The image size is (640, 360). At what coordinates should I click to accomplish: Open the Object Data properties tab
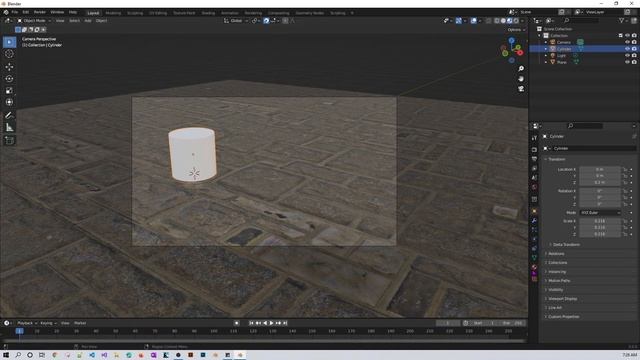pos(534,258)
